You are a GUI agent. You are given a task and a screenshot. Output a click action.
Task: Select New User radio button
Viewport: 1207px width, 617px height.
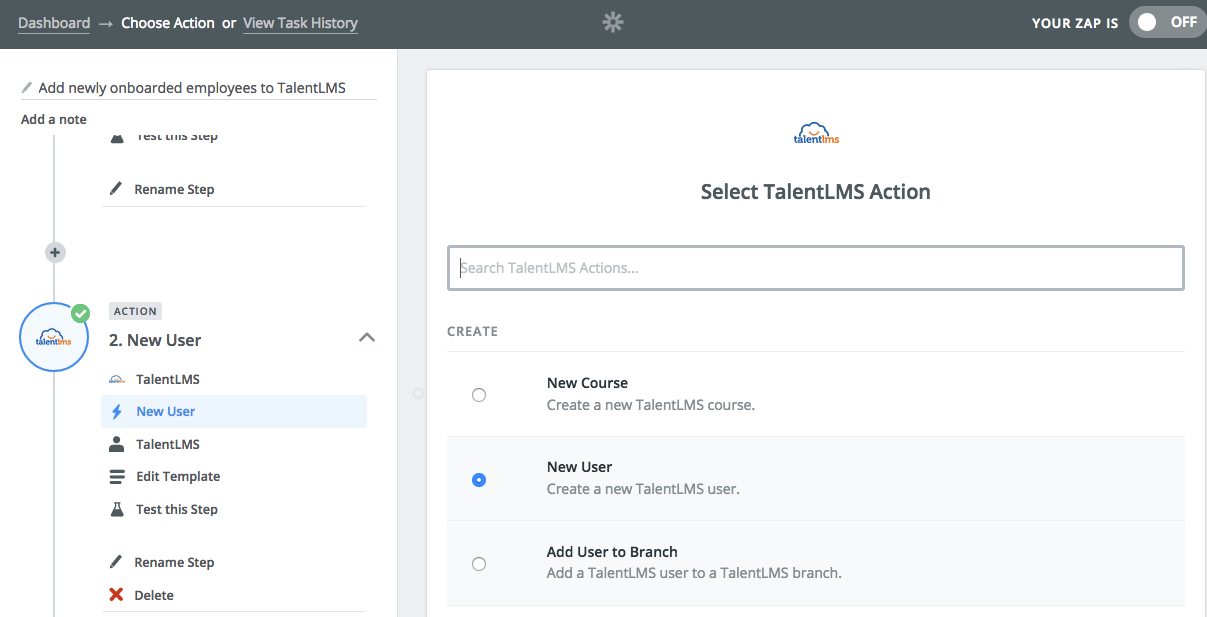pos(479,480)
